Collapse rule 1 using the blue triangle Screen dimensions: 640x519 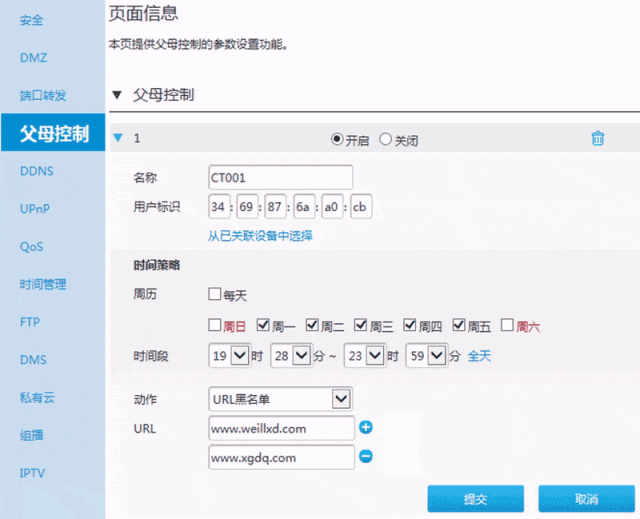coord(118,138)
